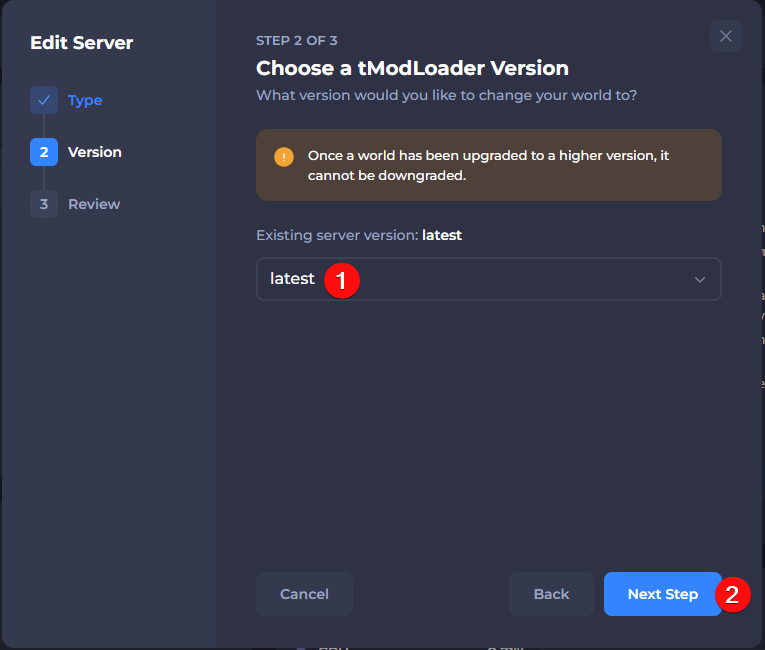765x650 pixels.
Task: Click the 'Existing server version: latest' text
Action: (359, 236)
